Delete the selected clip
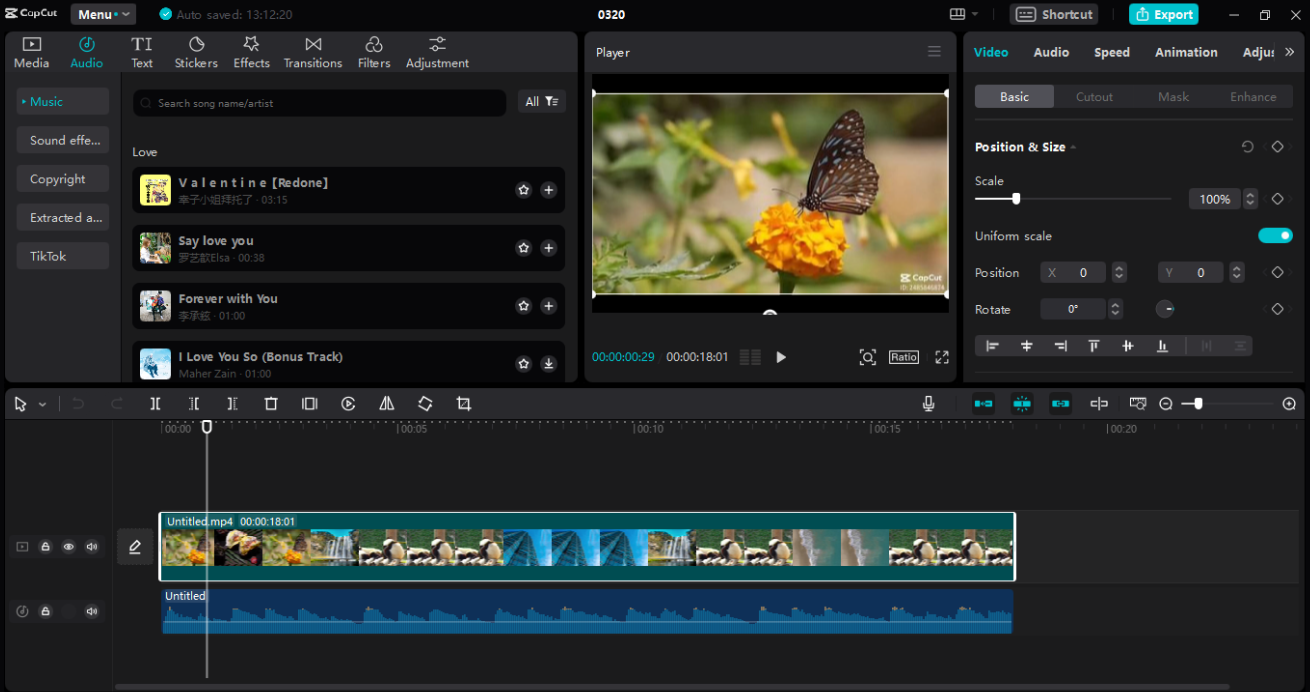The height and width of the screenshot is (692, 1310). [x=271, y=404]
